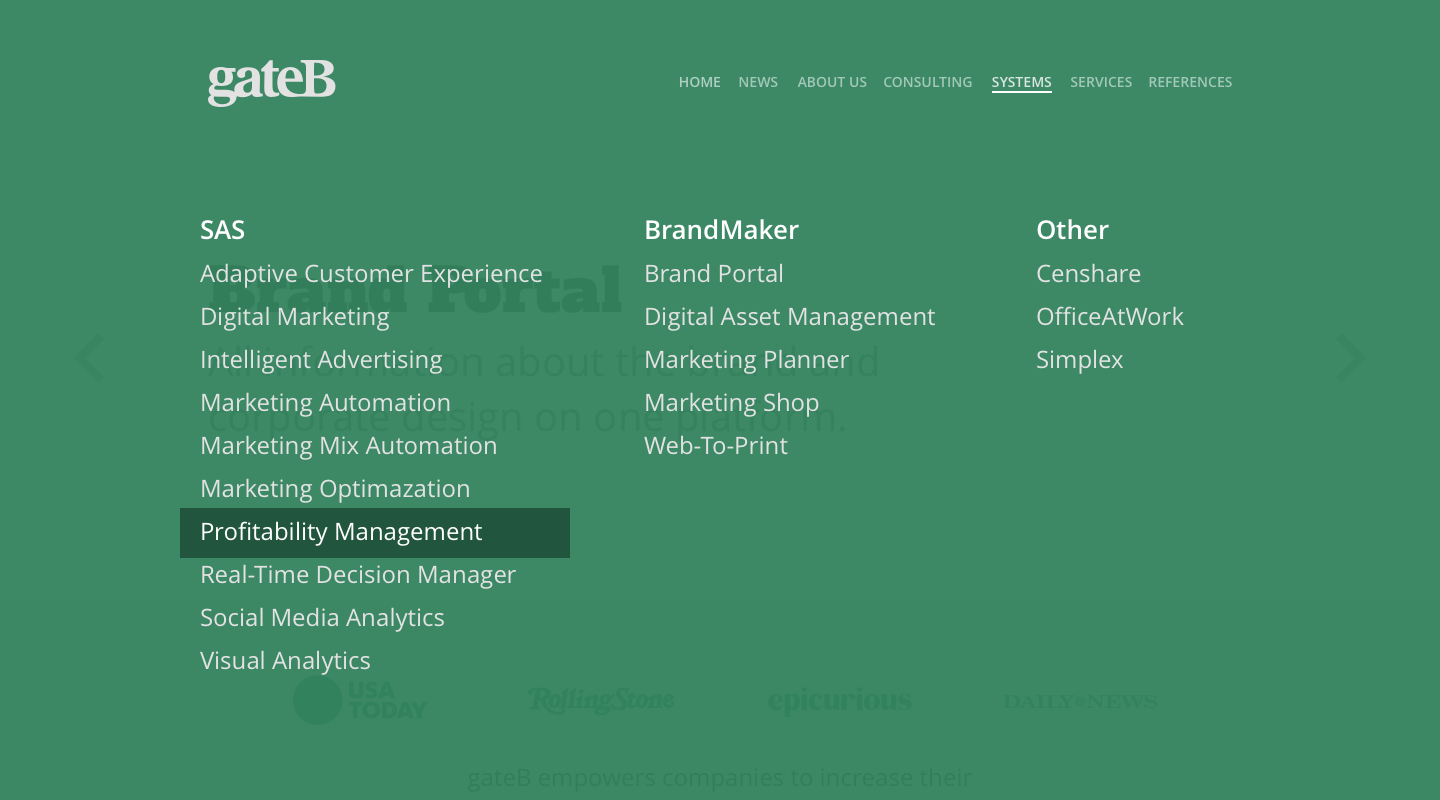Advance to the next slide arrow
The height and width of the screenshot is (800, 1440).
pos(1350,358)
